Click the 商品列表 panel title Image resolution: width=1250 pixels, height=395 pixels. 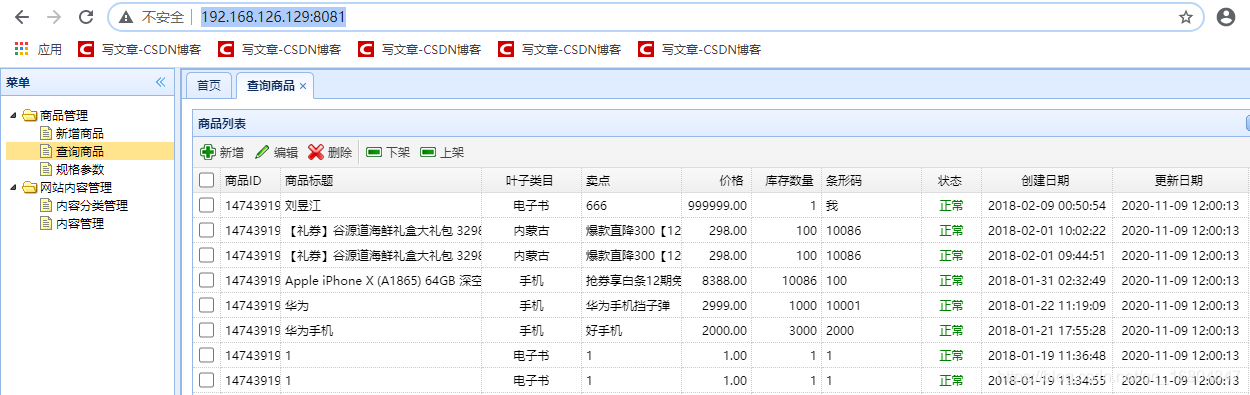tap(222, 123)
